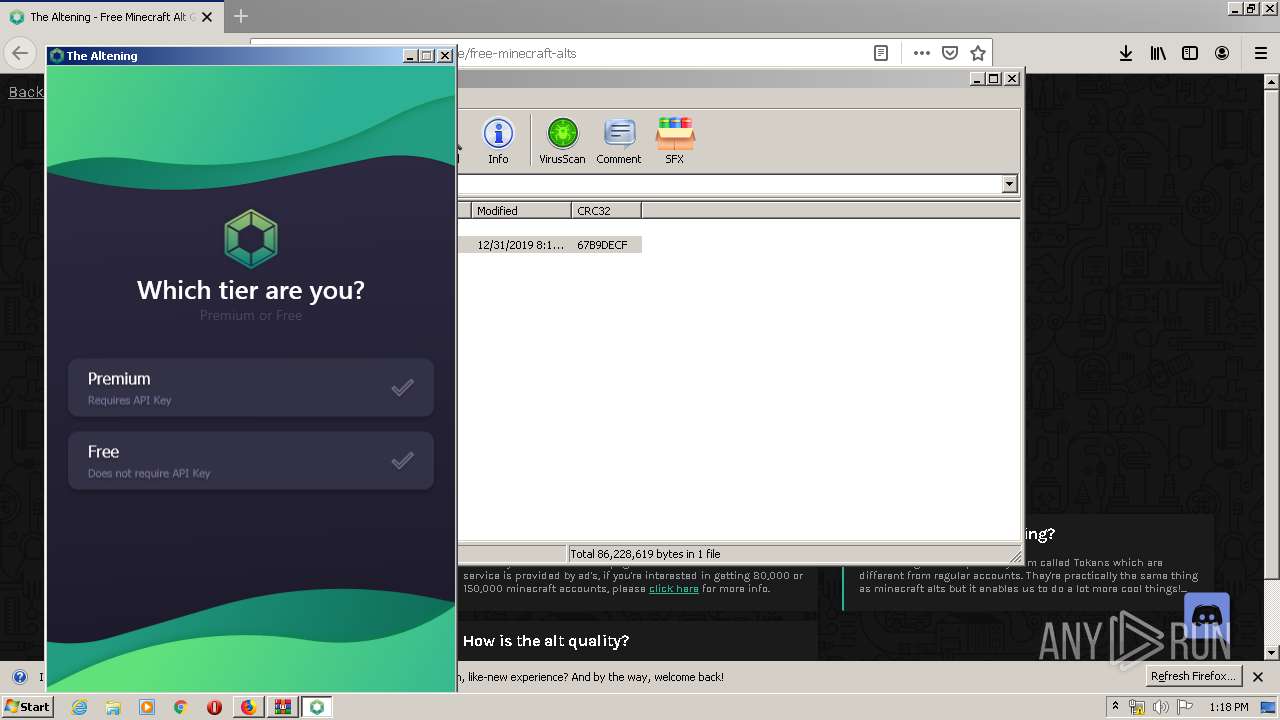1280x720 pixels.
Task: Open Firefox library icon
Action: point(1158,53)
